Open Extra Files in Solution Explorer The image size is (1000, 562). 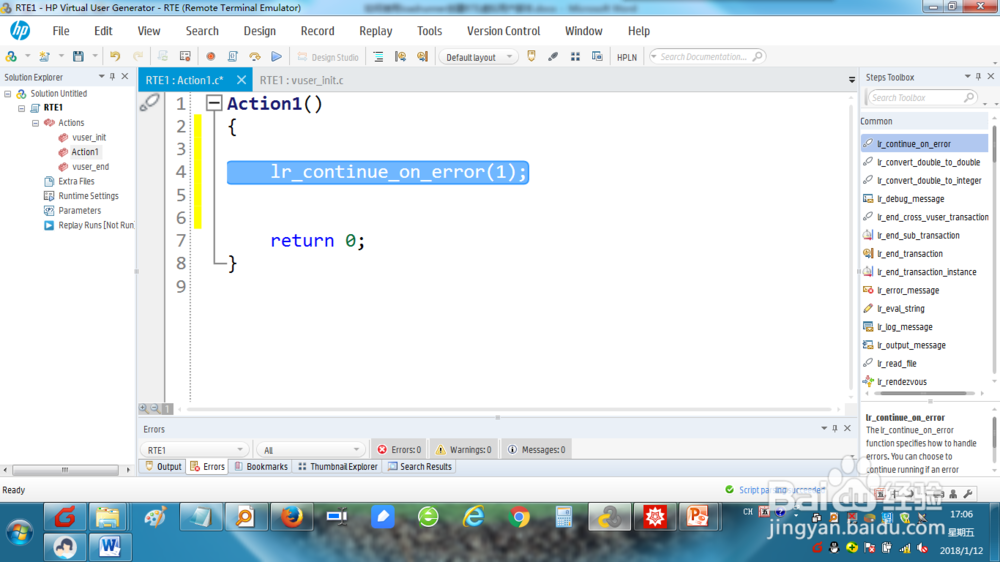coord(76,181)
